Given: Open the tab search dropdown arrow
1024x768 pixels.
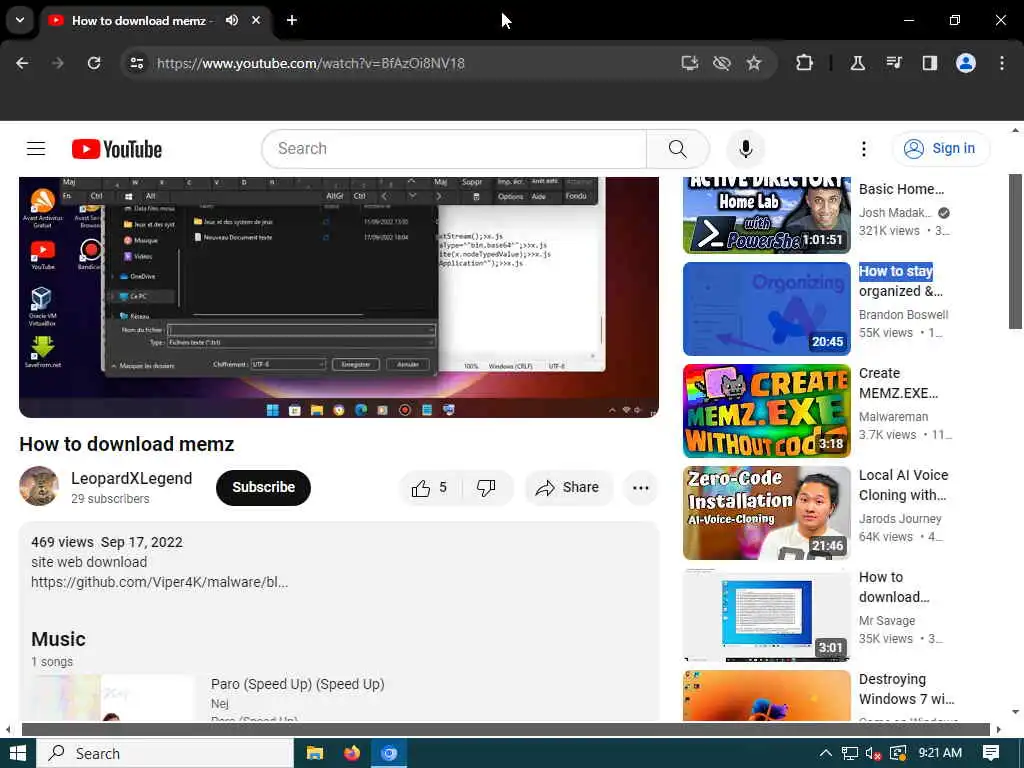Looking at the screenshot, I should tap(20, 20).
